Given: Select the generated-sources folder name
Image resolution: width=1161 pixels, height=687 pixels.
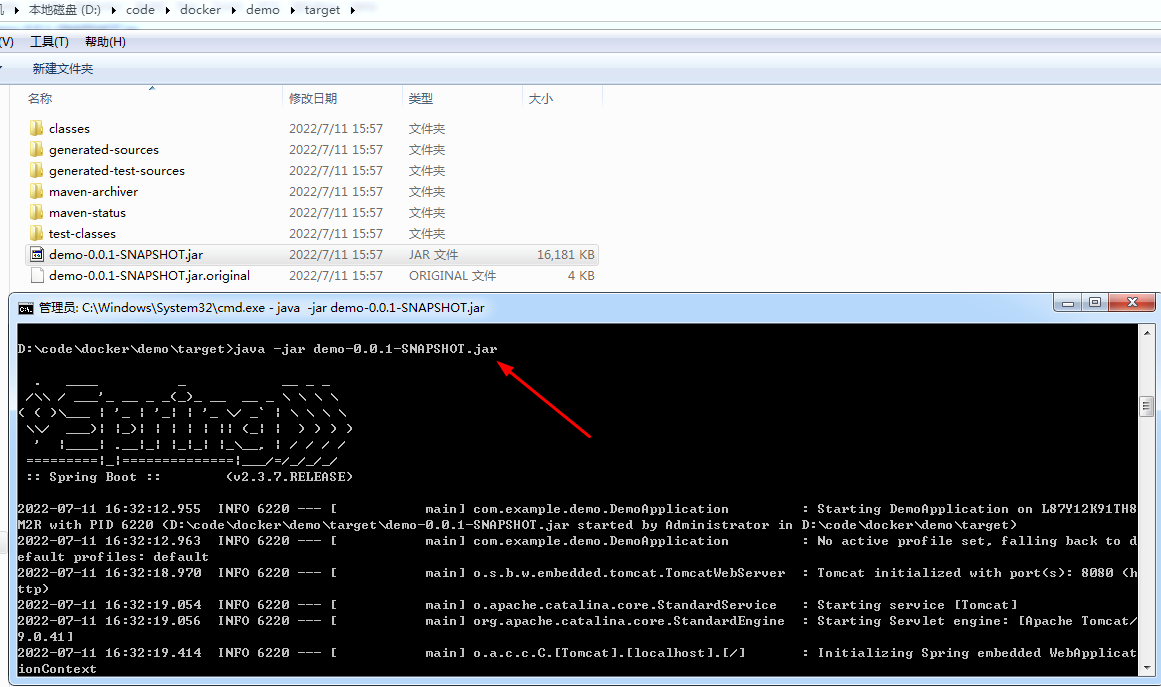Looking at the screenshot, I should coord(104,150).
